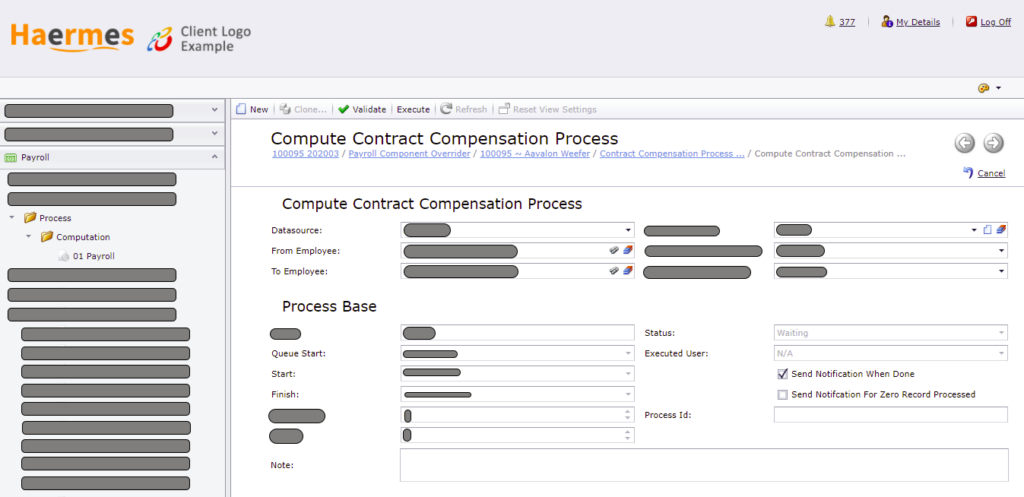The image size is (1024, 497).
Task: Click the Haermes logo
Action: pyautogui.click(x=72, y=37)
